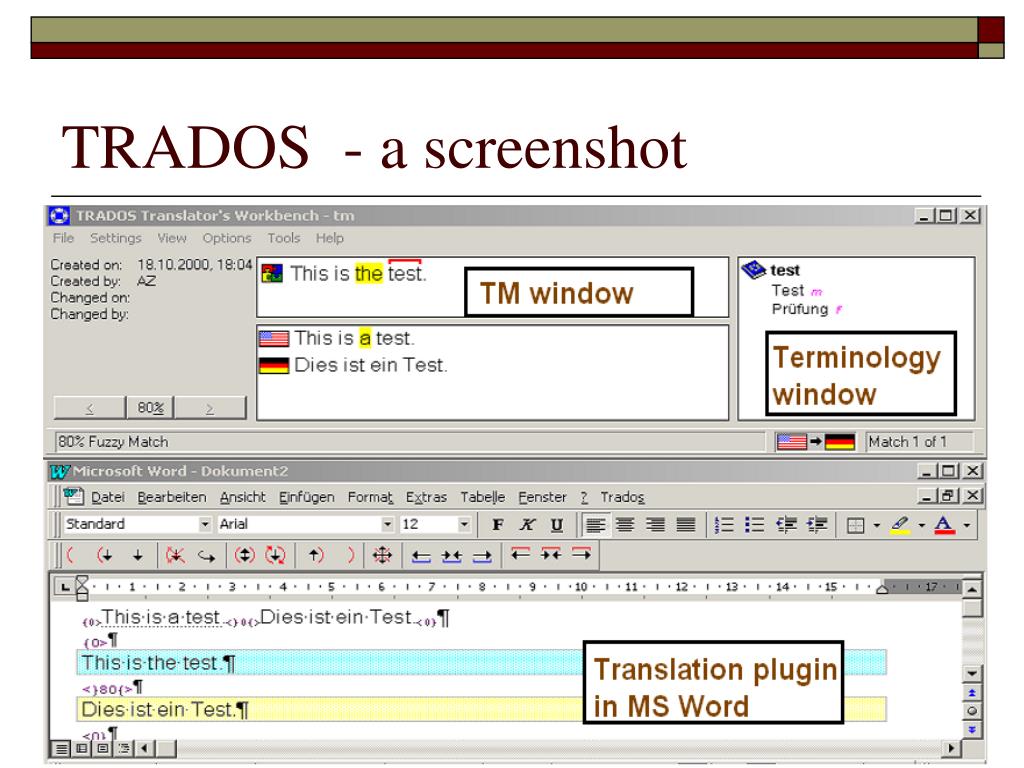The width and height of the screenshot is (1024, 768).
Task: Open the Bearbeiten menu in Word
Action: [172, 498]
